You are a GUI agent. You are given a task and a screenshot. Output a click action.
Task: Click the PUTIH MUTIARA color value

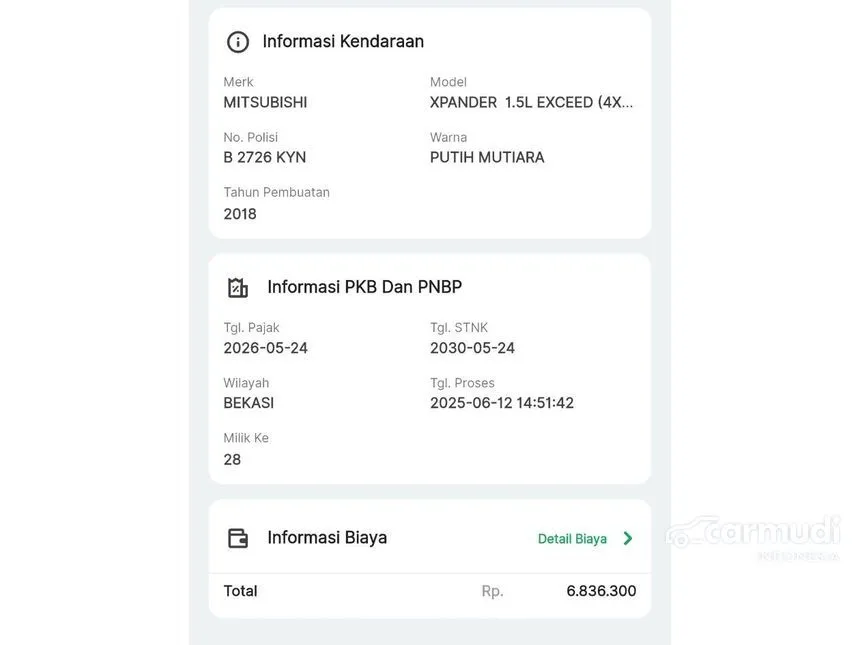487,157
